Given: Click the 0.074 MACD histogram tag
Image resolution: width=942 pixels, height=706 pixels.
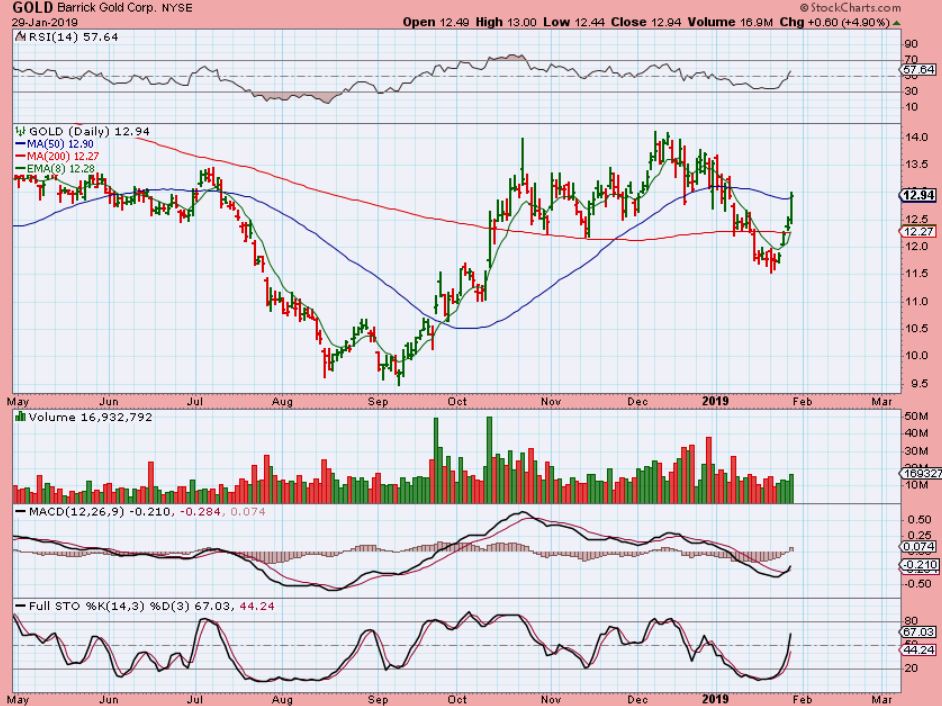Looking at the screenshot, I should pos(919,546).
